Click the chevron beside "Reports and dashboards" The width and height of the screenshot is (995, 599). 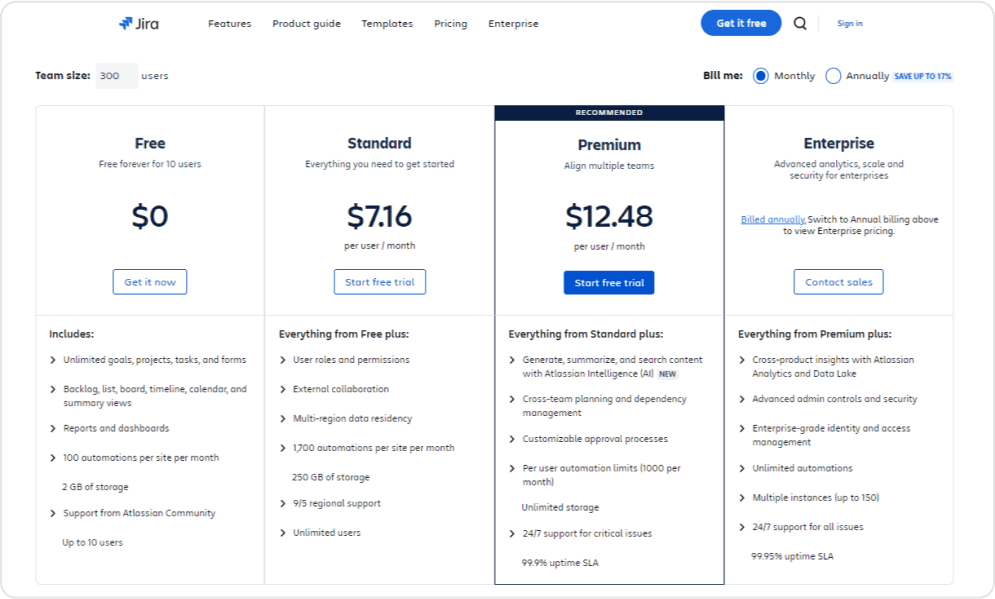point(52,428)
